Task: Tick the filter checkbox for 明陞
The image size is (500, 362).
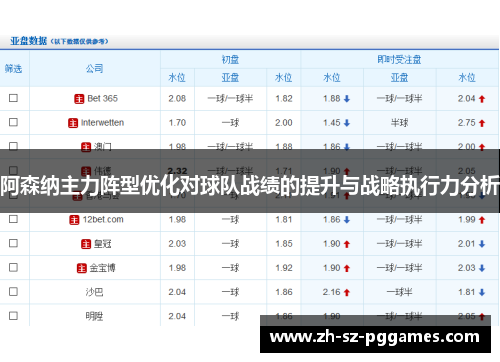Action: (x=13, y=316)
